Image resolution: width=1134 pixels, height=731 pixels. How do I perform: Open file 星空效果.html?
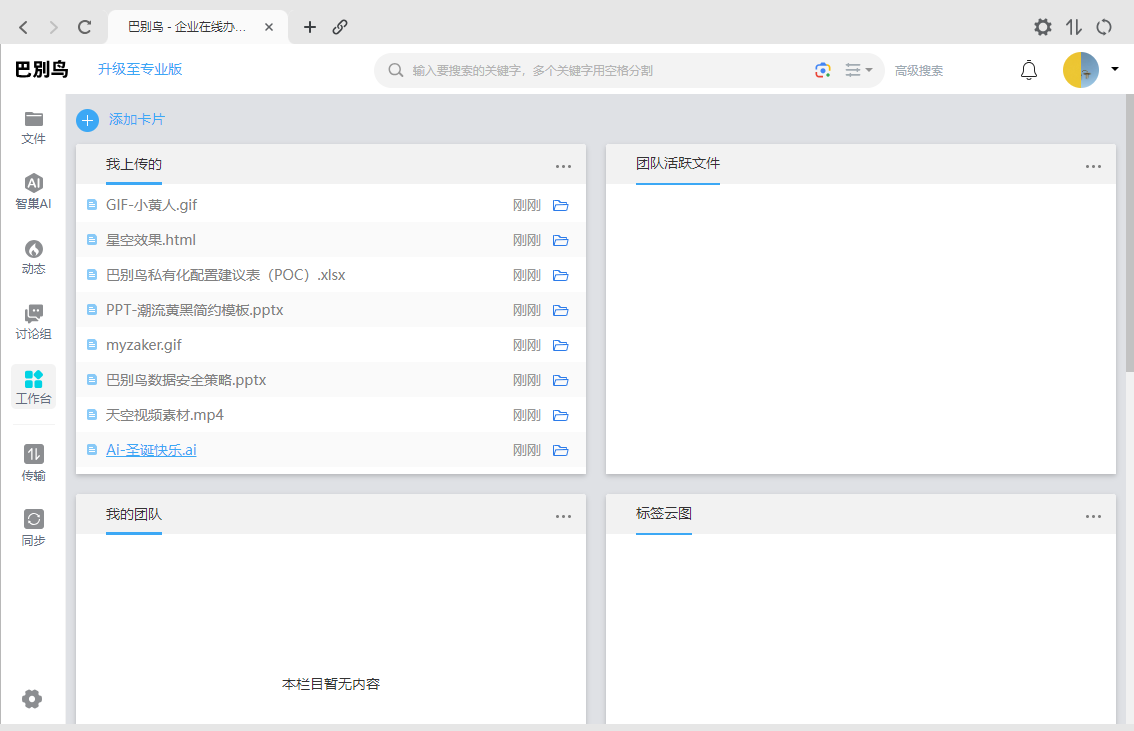(150, 240)
